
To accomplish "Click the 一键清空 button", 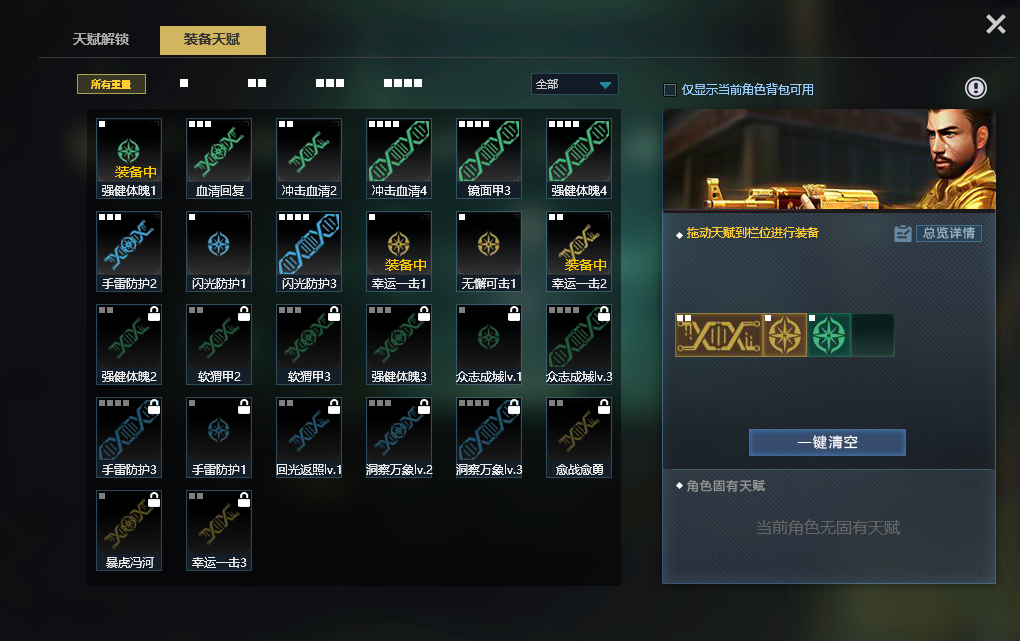I will pos(827,443).
